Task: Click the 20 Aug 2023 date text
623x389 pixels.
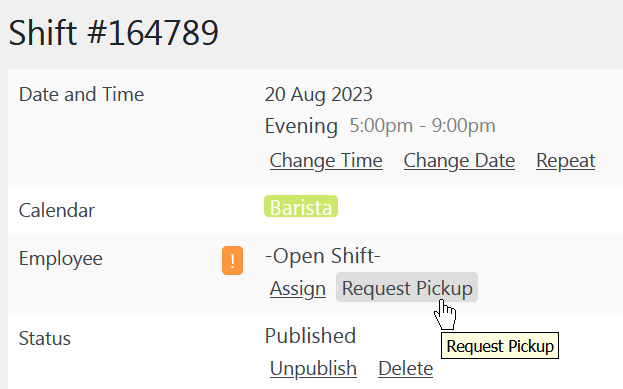Action: click(x=319, y=95)
